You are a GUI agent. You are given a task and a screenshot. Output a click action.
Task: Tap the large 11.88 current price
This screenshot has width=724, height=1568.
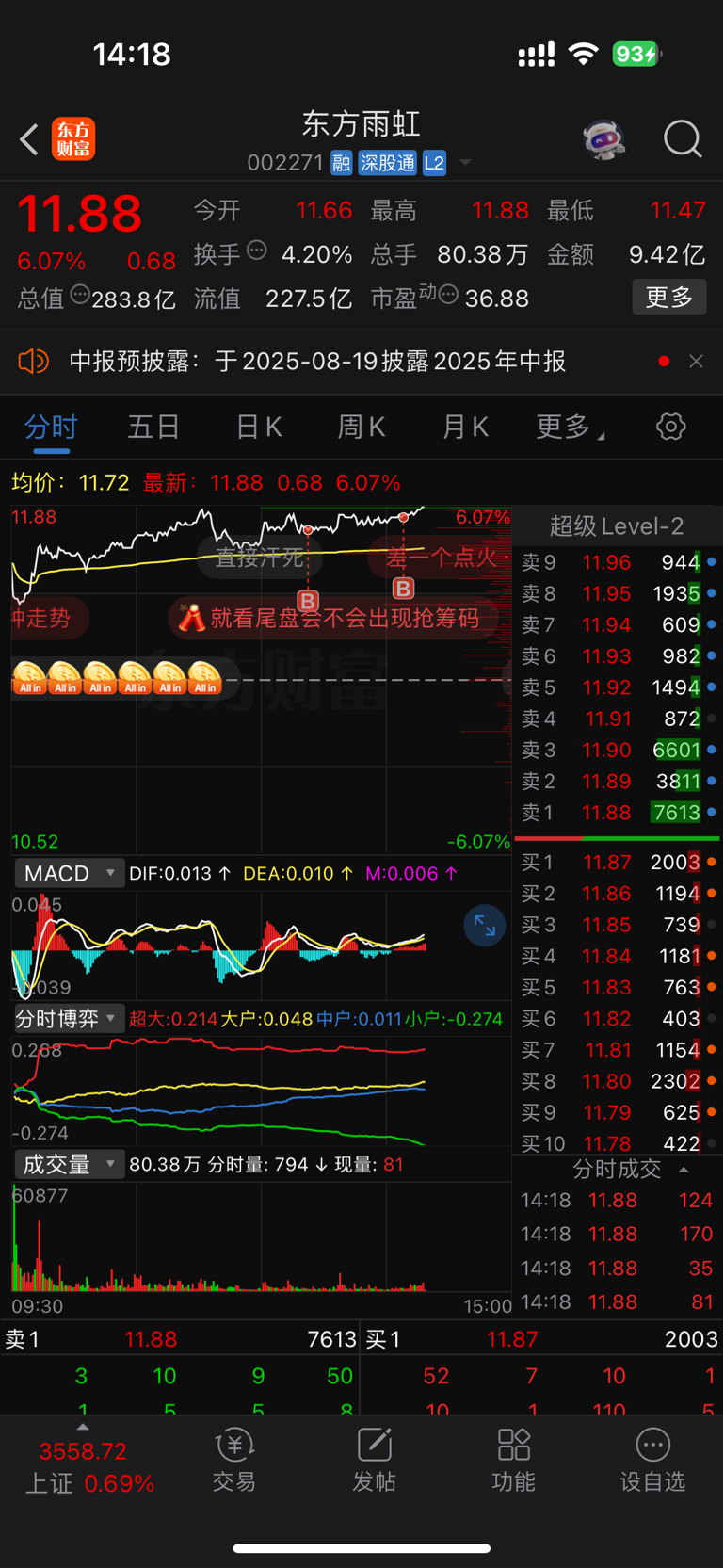point(79,214)
